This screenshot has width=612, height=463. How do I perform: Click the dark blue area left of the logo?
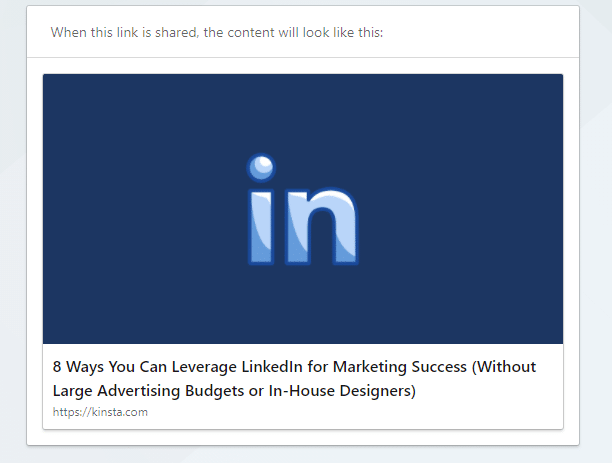tap(130, 210)
